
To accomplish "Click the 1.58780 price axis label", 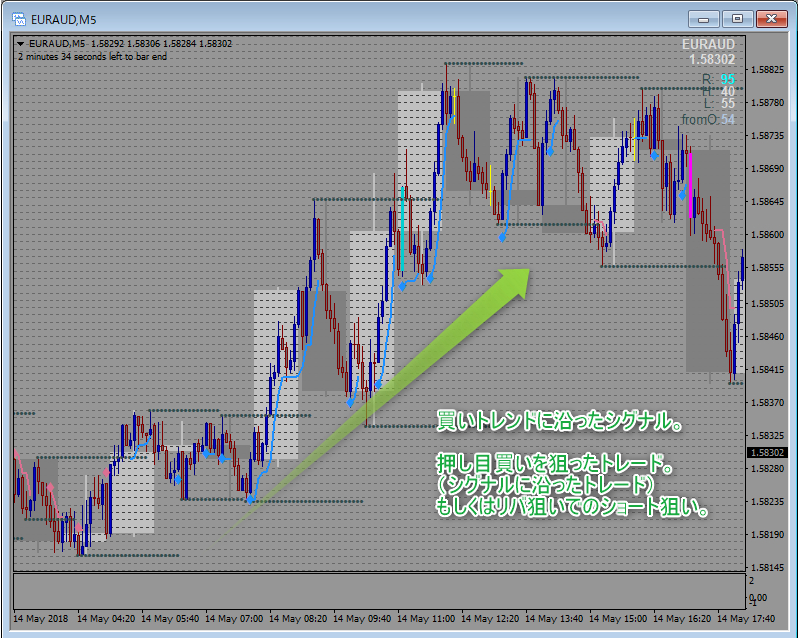I will [x=767, y=103].
